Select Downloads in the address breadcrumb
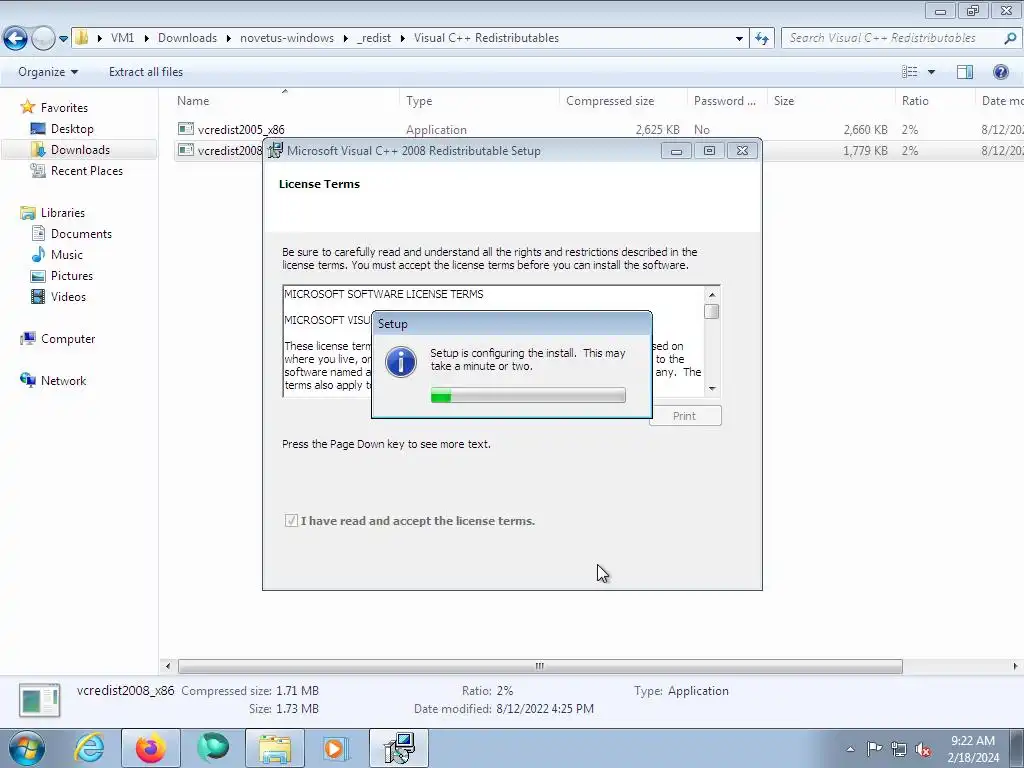Viewport: 1024px width, 768px height. click(x=187, y=38)
